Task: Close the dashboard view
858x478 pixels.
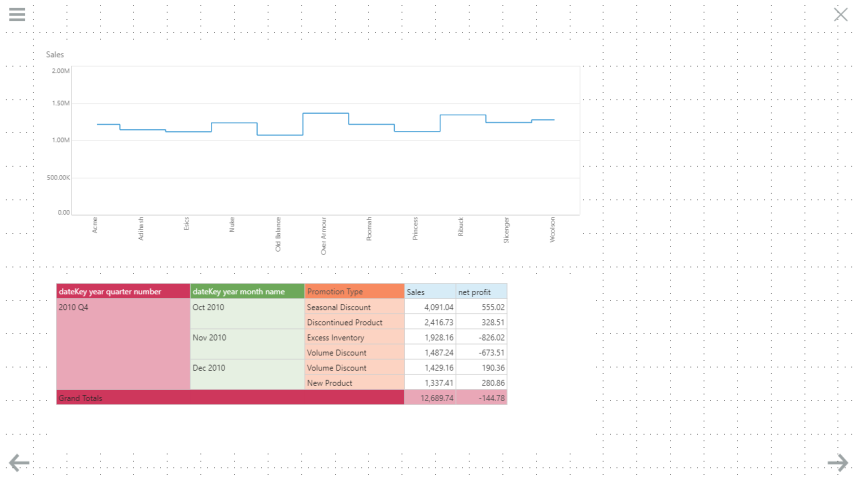Action: click(841, 15)
